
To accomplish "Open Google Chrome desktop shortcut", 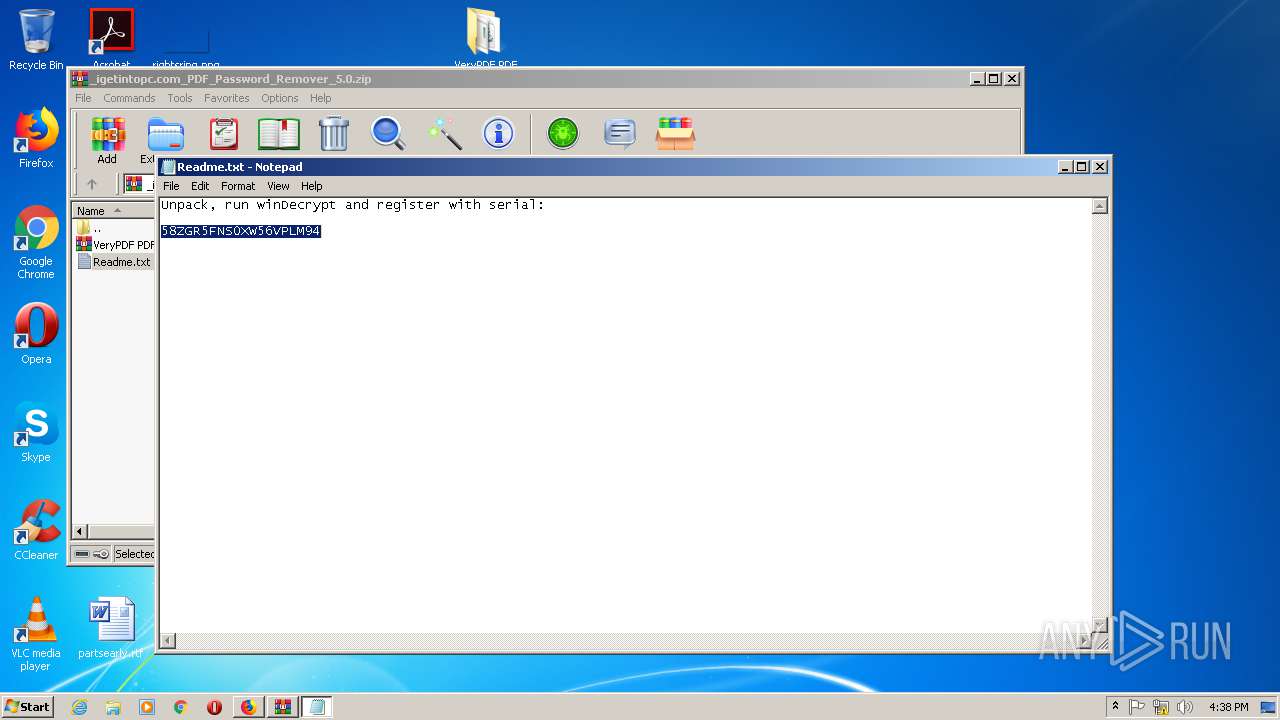I will point(36,243).
